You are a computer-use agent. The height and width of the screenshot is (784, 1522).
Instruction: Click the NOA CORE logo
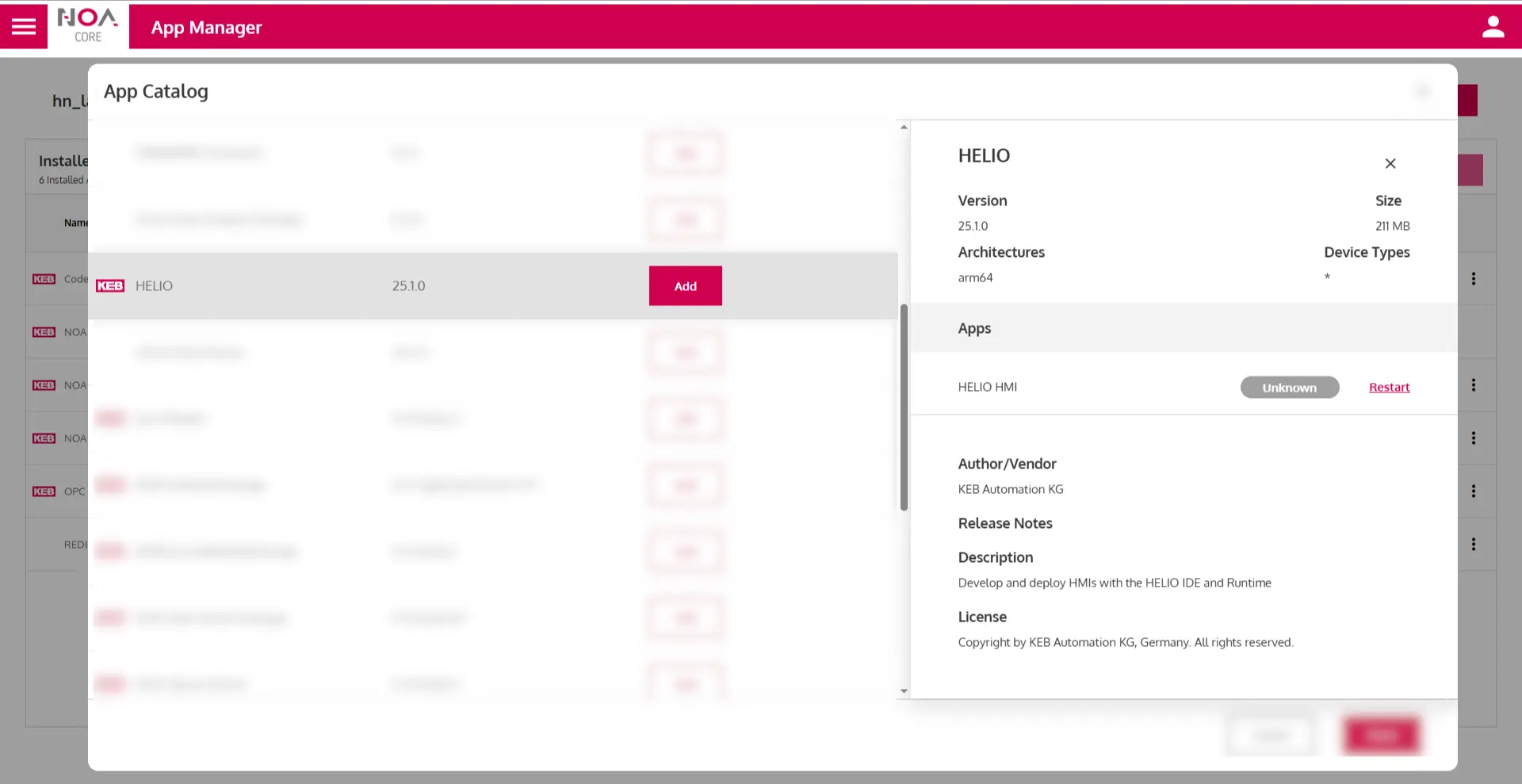[88, 26]
